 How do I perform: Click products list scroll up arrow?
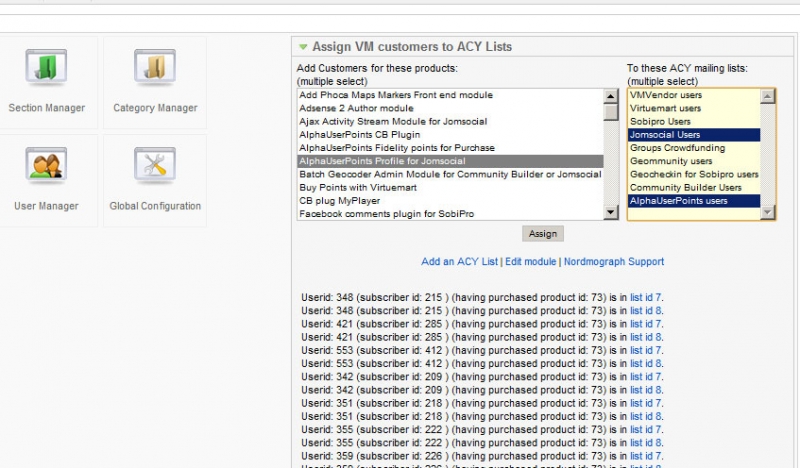pyautogui.click(x=611, y=96)
